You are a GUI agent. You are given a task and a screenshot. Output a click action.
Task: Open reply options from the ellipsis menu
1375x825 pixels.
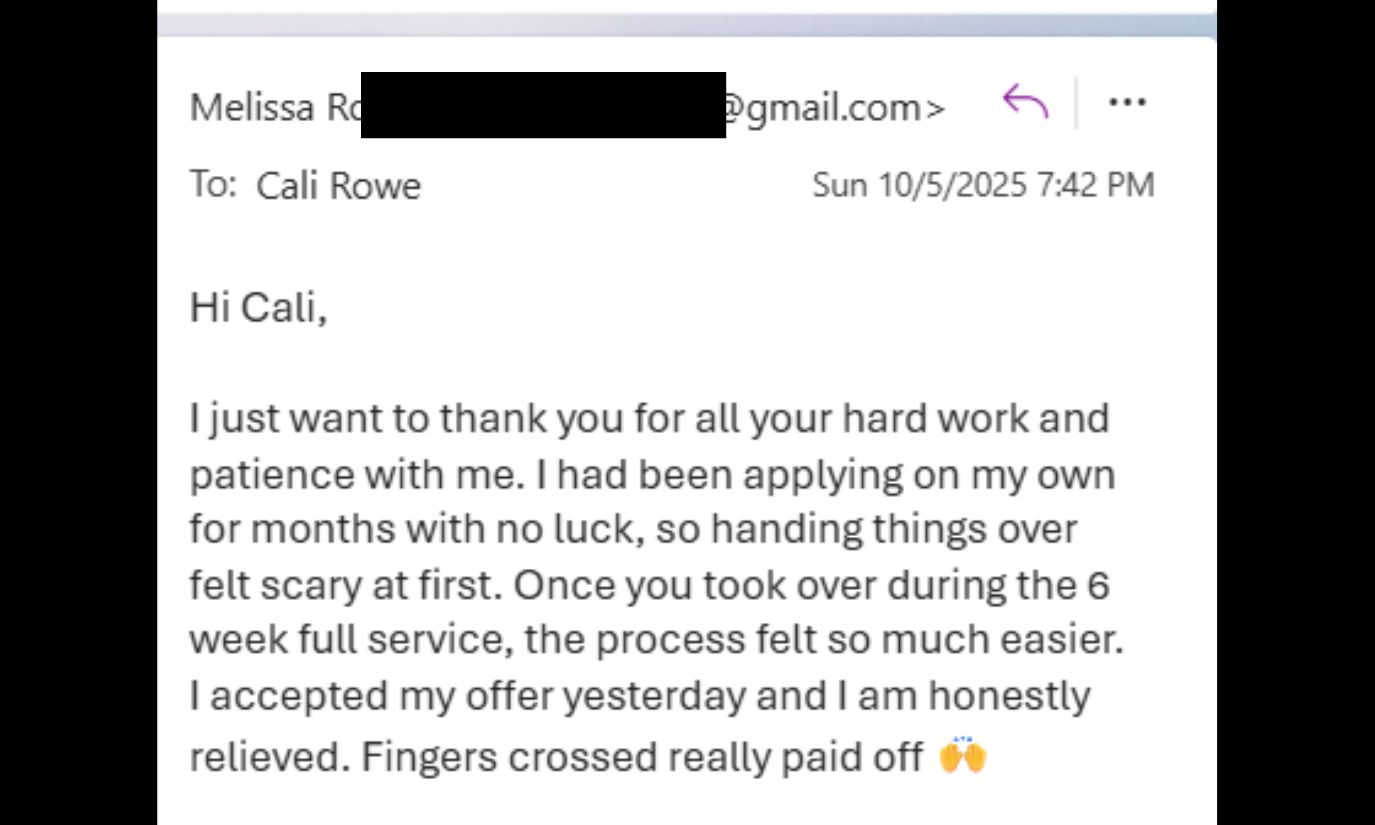tap(1128, 101)
